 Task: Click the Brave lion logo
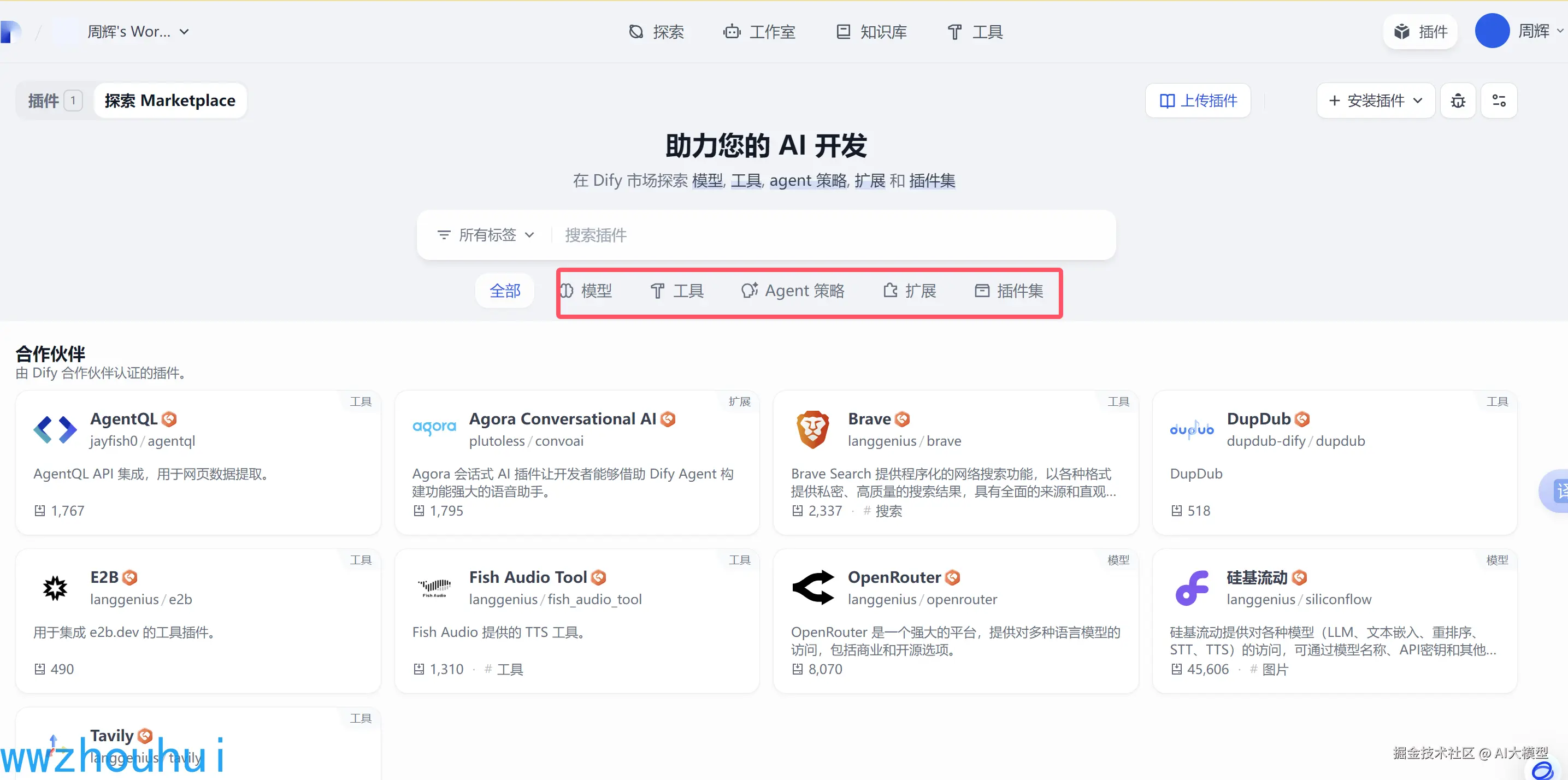coord(812,429)
